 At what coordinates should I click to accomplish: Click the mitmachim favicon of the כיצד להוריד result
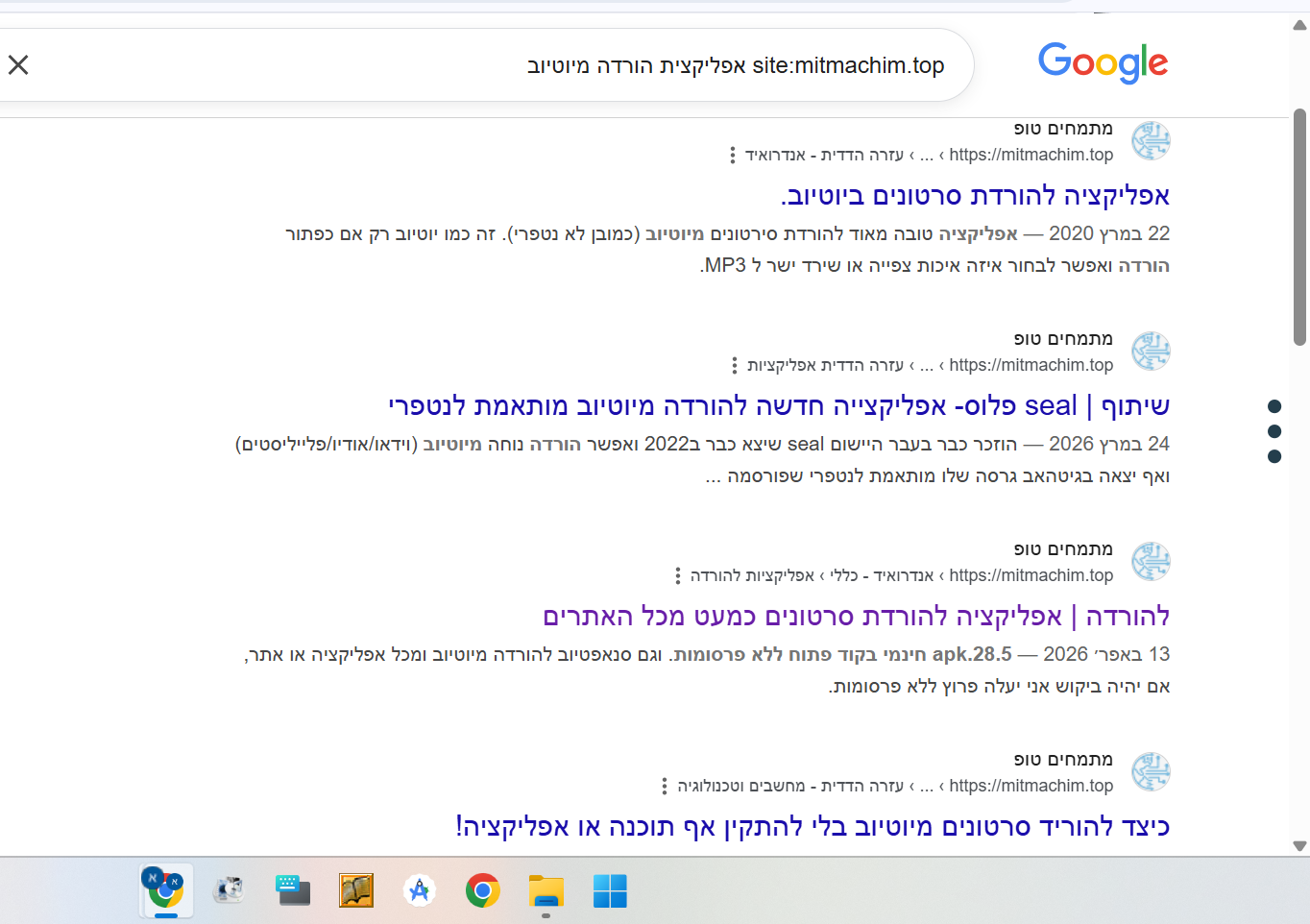[x=1151, y=772]
